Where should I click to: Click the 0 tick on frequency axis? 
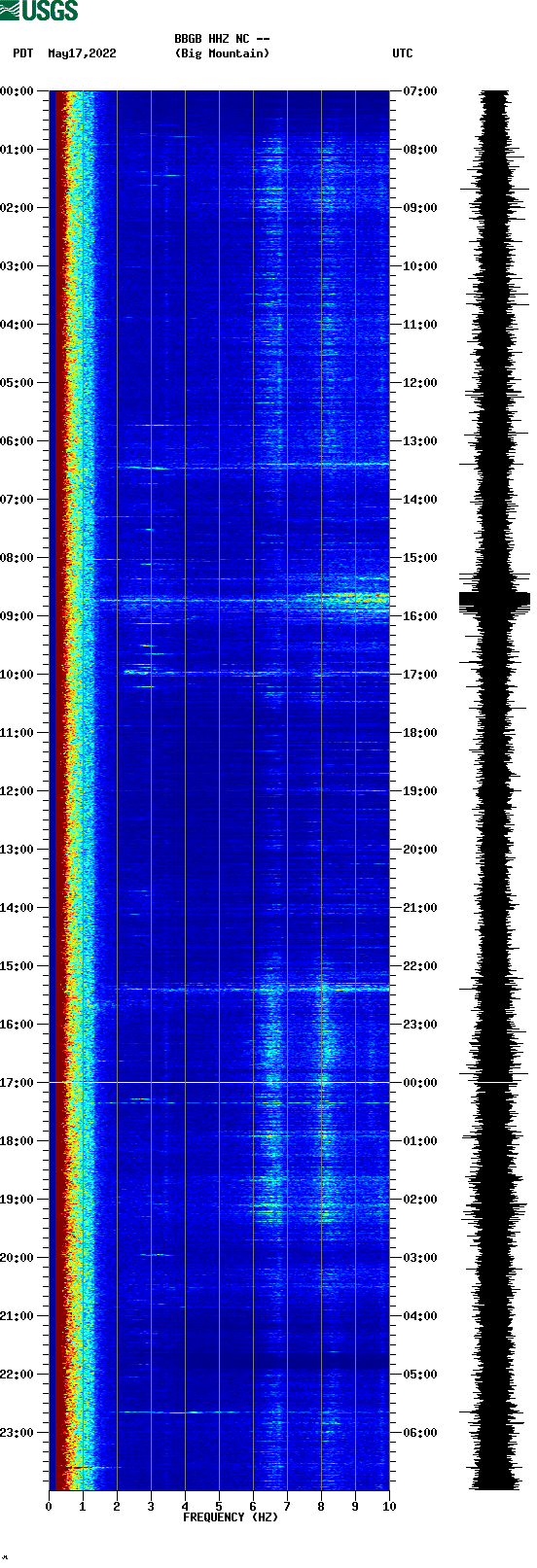pos(49,1507)
